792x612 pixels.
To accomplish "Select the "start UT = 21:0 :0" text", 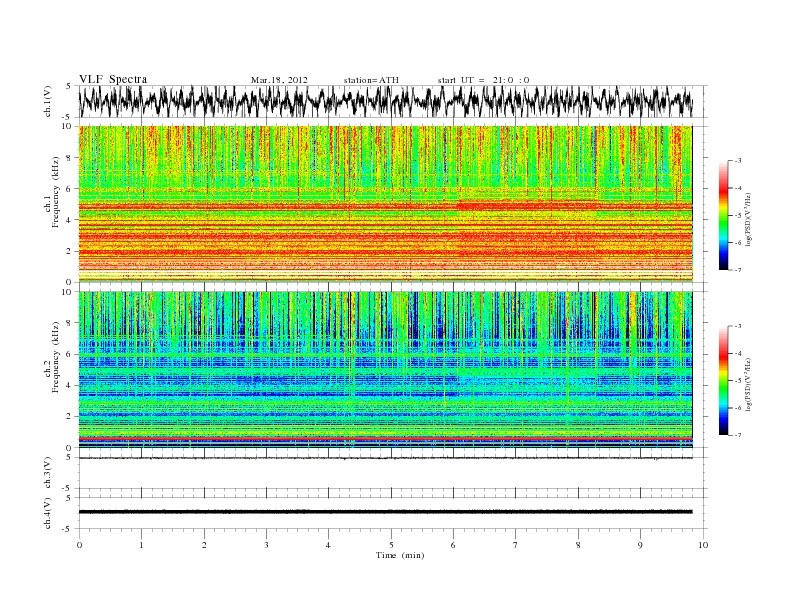I will tap(483, 80).
